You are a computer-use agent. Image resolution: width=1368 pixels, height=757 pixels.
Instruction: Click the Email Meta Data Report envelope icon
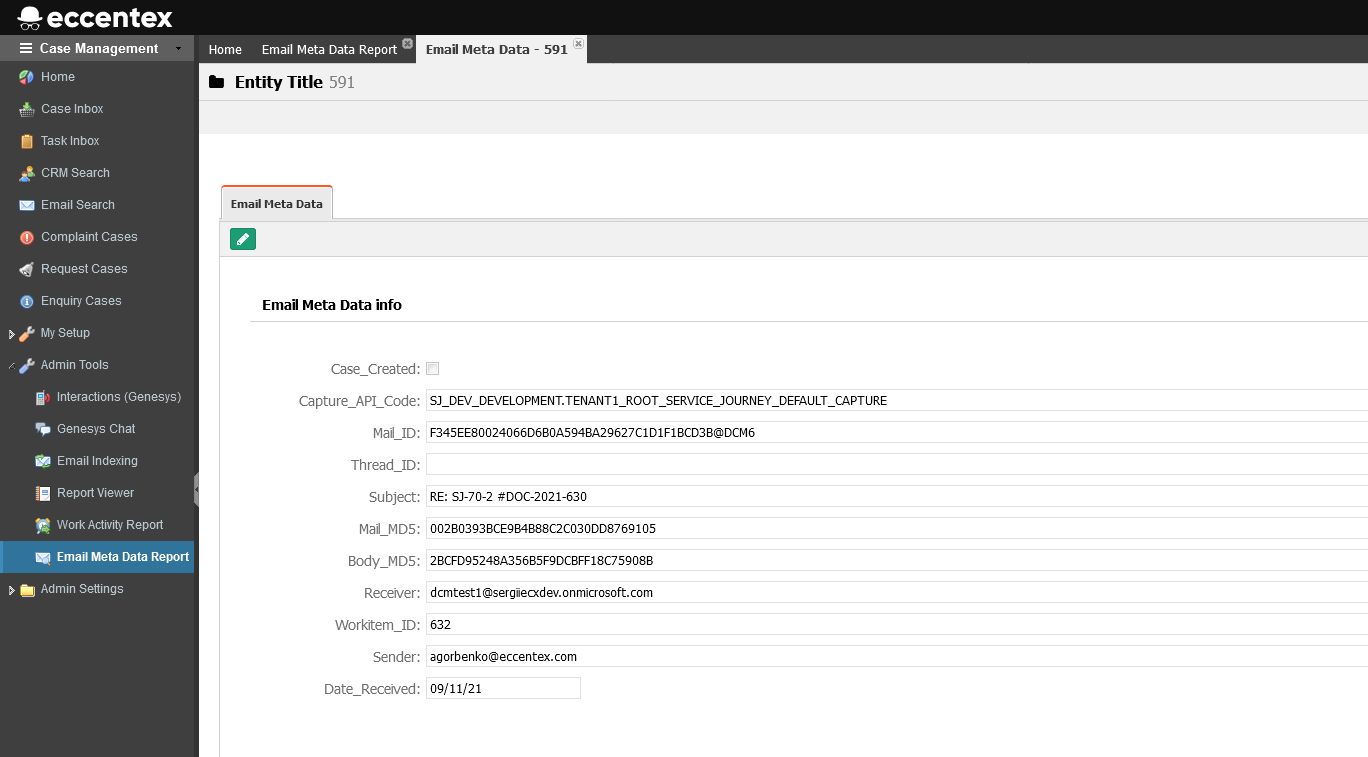pos(43,557)
